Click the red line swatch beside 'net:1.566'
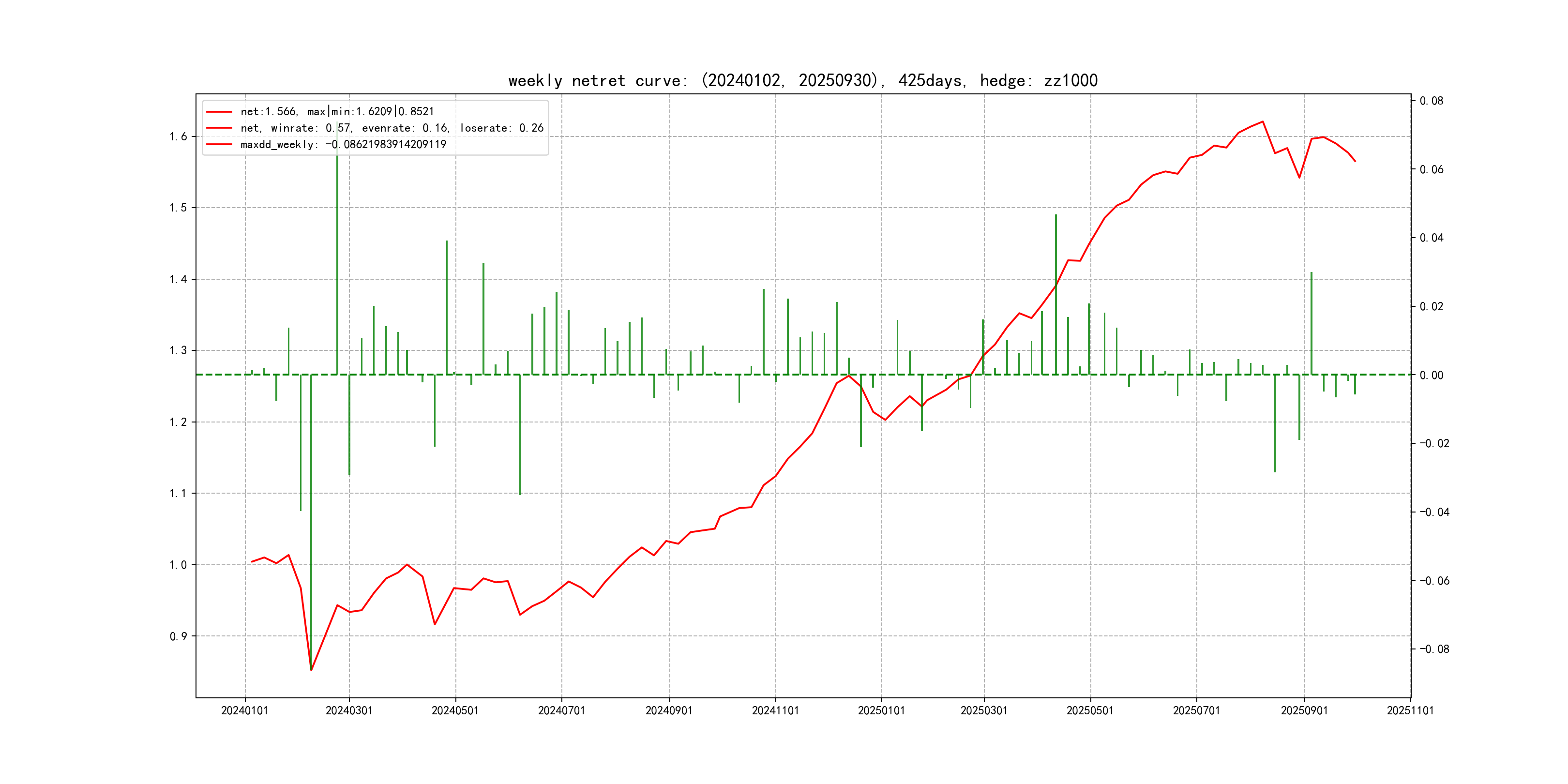 219,111
